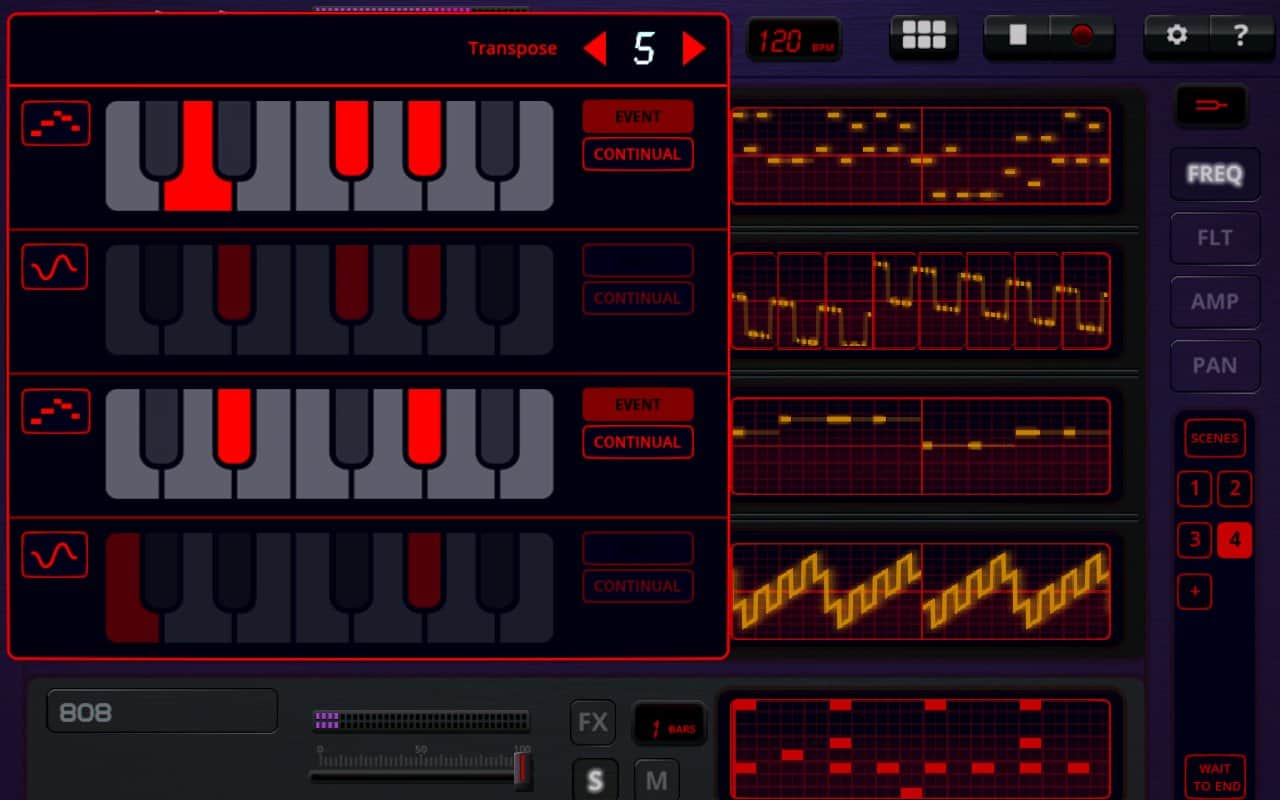Click the stop playback square button
This screenshot has height=800, width=1280.
[x=1017, y=36]
